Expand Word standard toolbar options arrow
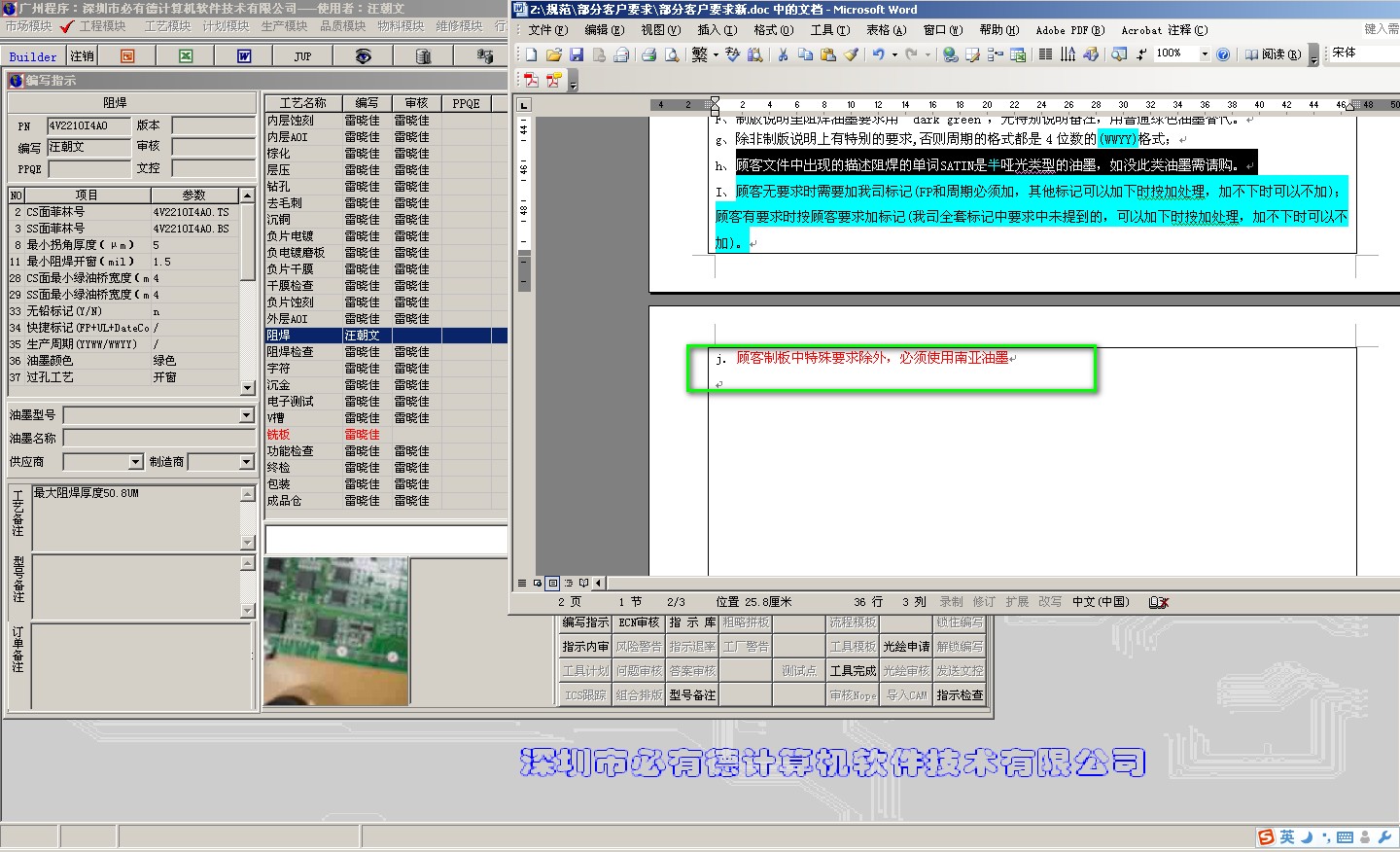The height and width of the screenshot is (852, 1400). 1313,56
